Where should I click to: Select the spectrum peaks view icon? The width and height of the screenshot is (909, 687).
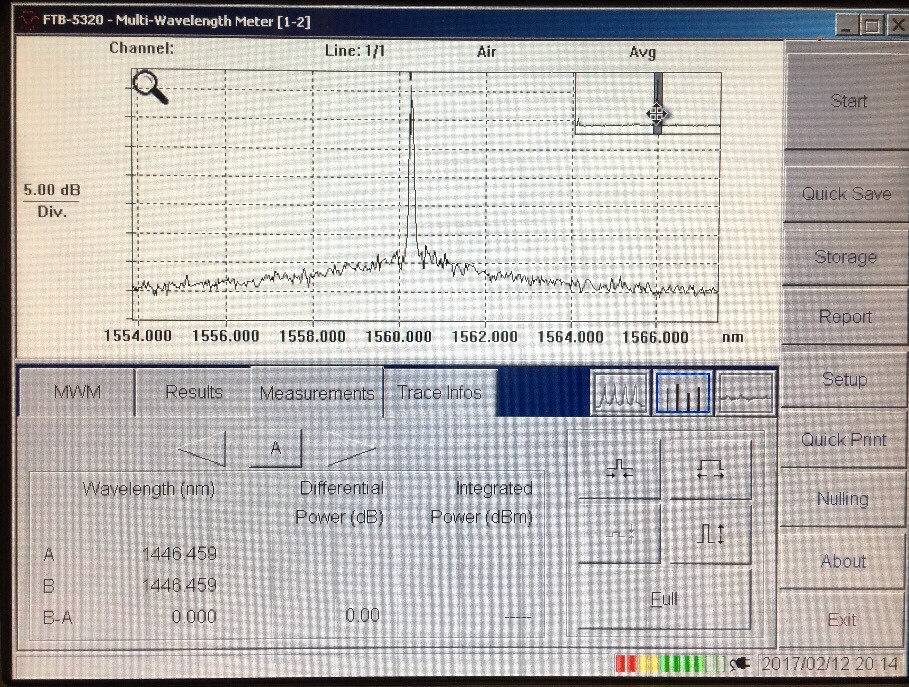[x=620, y=394]
